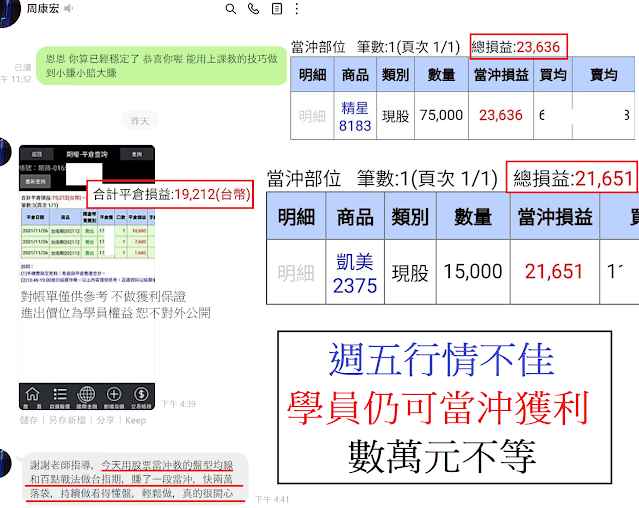Click the 數萬元不等 text
This screenshot has width=639, height=508.
click(x=442, y=456)
